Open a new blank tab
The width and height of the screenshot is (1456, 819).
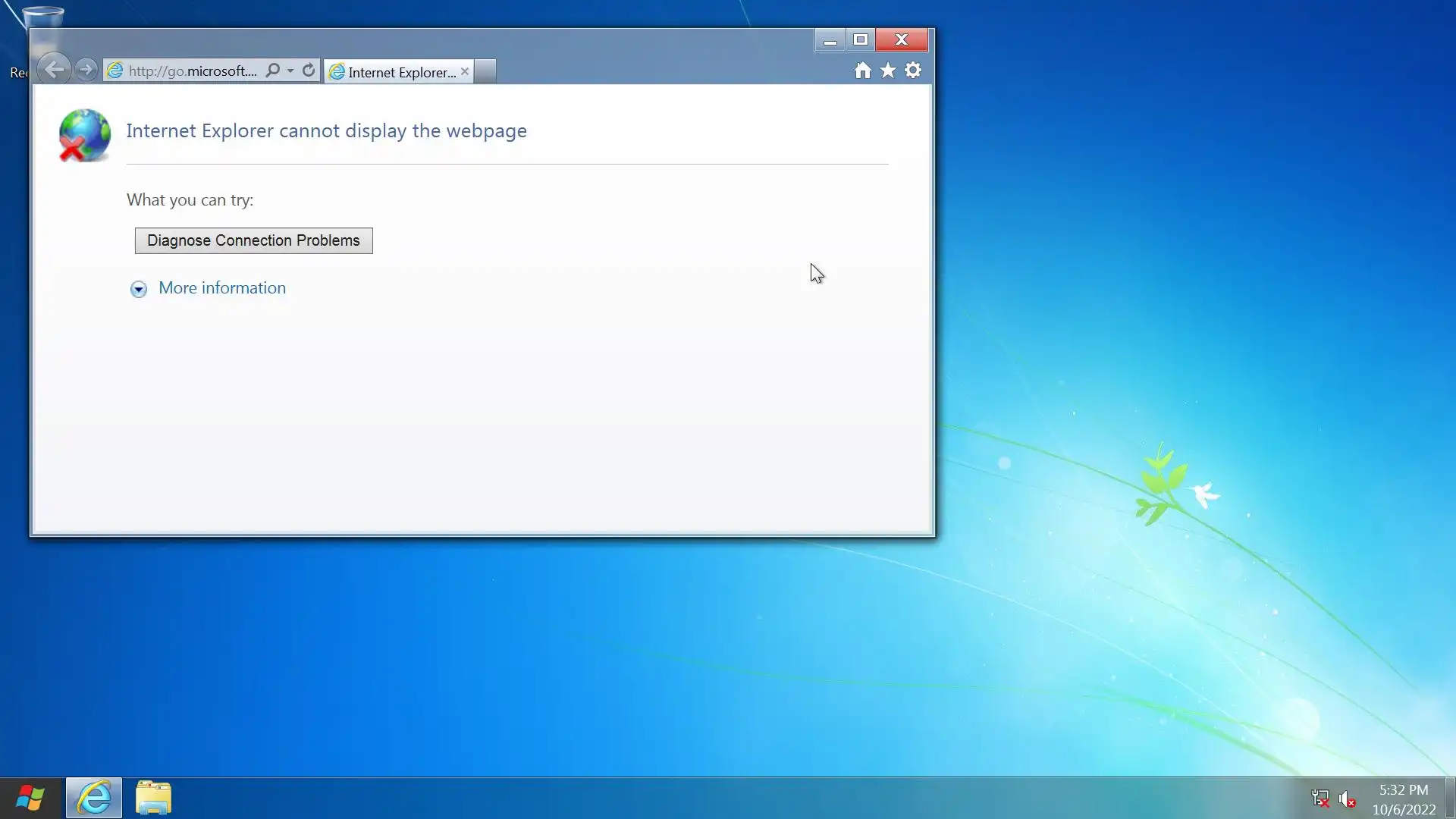coord(485,71)
